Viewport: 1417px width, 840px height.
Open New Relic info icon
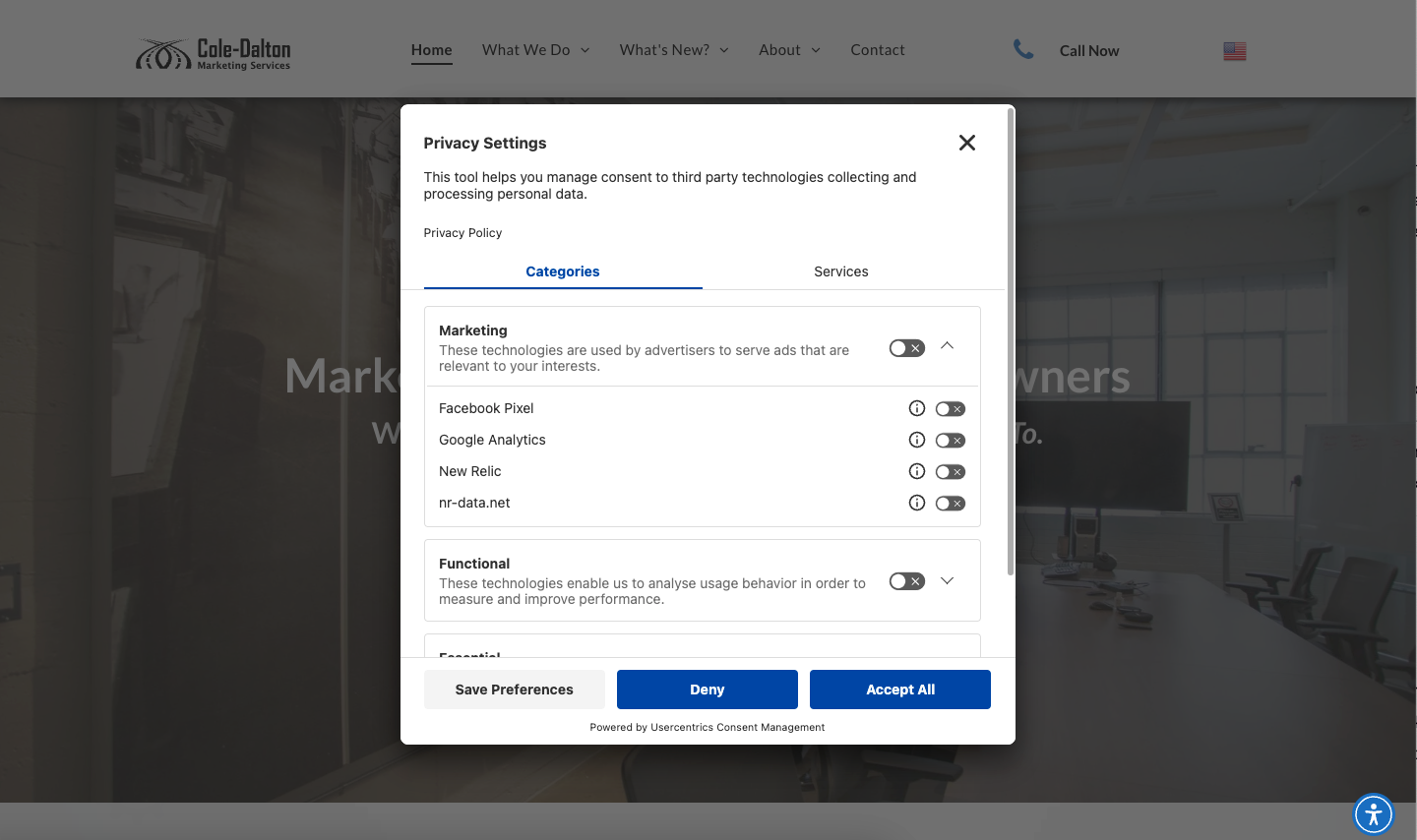click(917, 471)
